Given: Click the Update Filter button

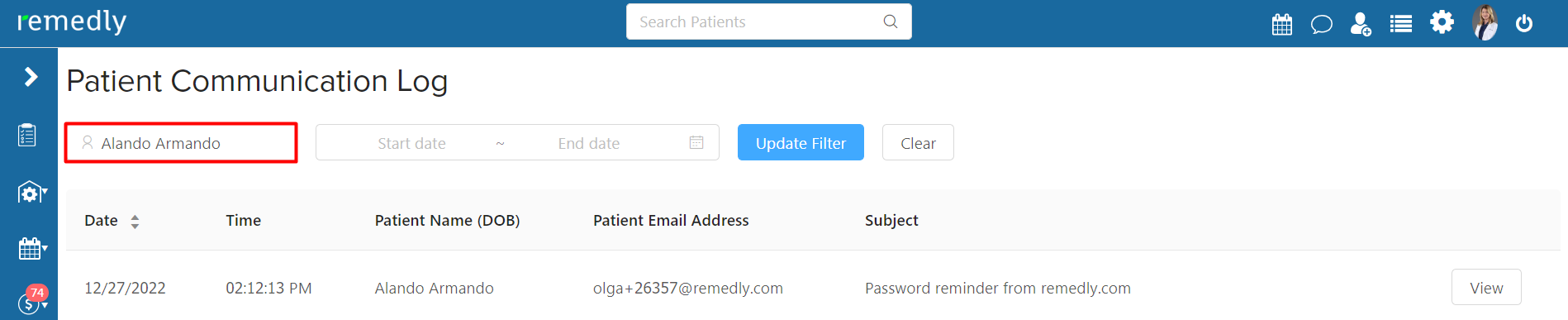Looking at the screenshot, I should point(801,142).
